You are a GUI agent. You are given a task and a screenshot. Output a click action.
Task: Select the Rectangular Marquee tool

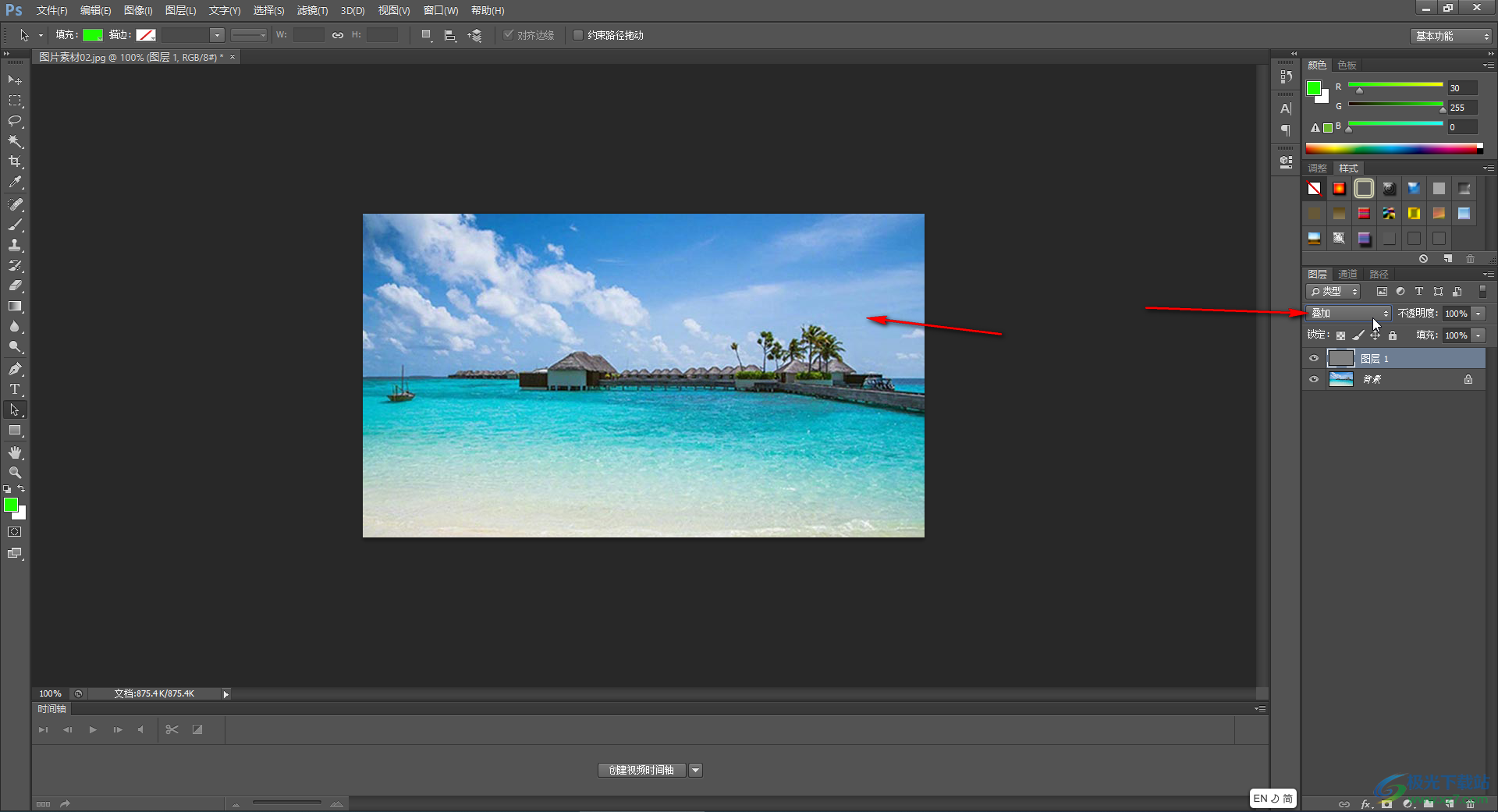15,101
